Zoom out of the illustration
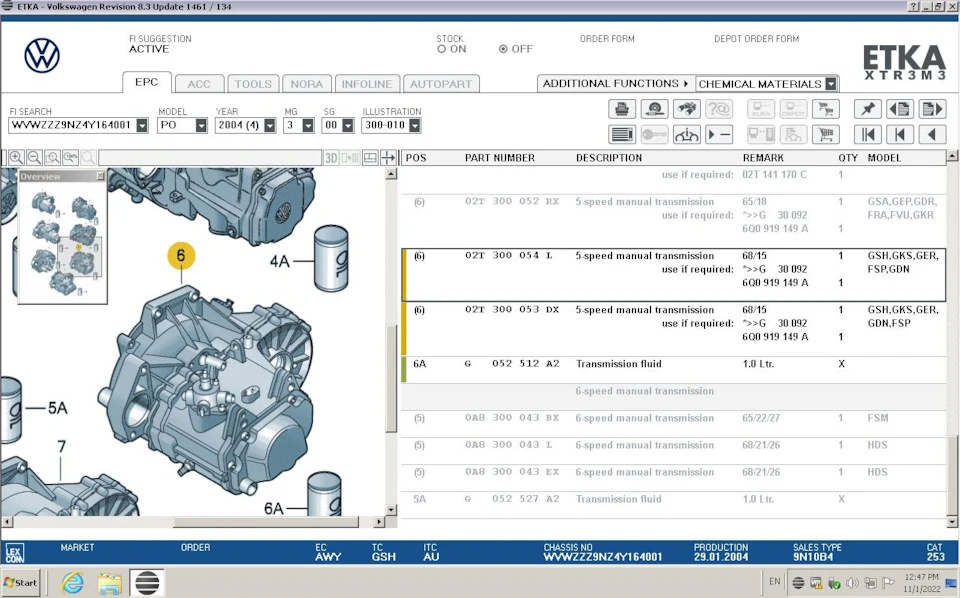The image size is (960, 598). [x=34, y=157]
